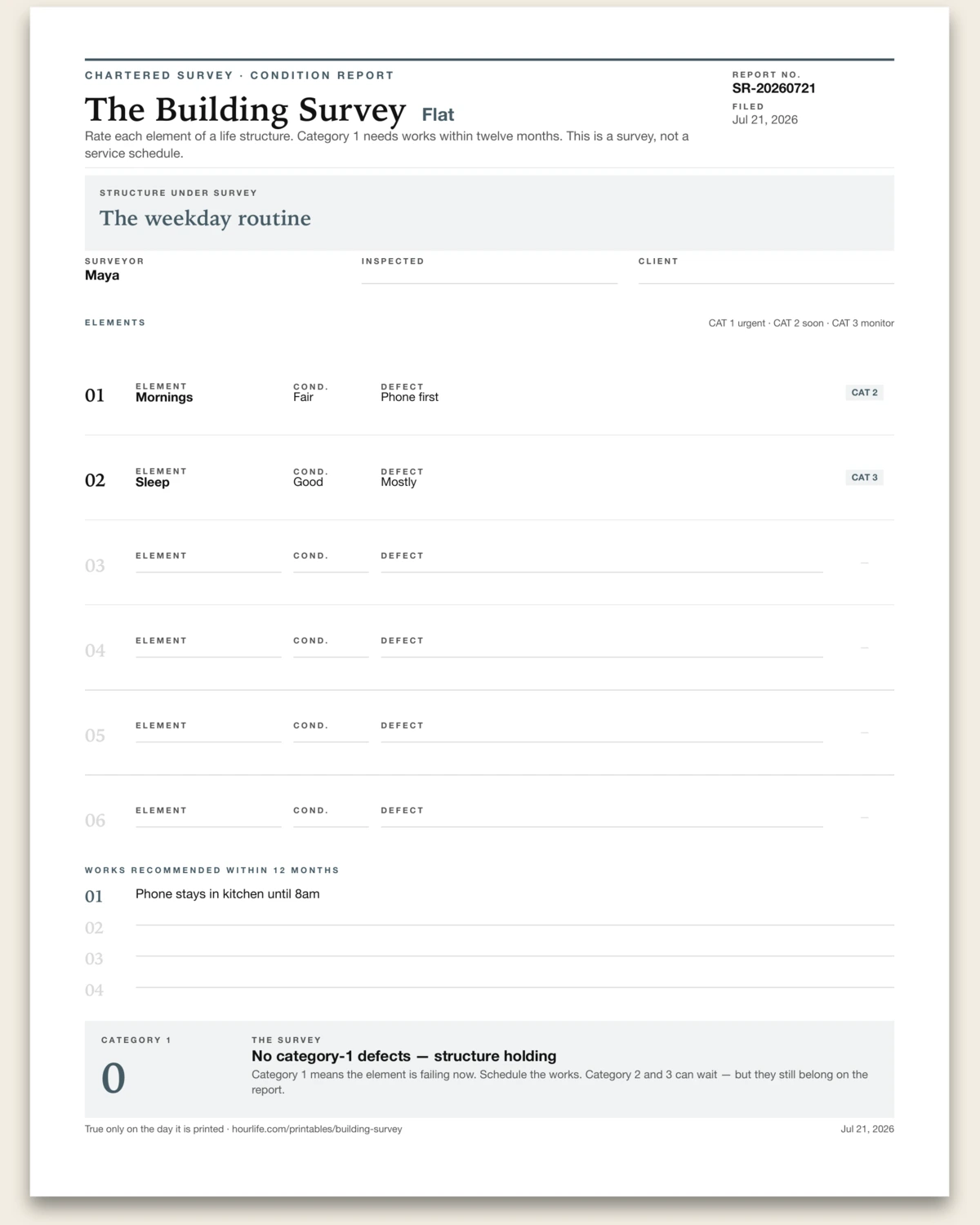980x1225 pixels.
Task: Click the row number 02 in Elements
Action: [x=95, y=480]
